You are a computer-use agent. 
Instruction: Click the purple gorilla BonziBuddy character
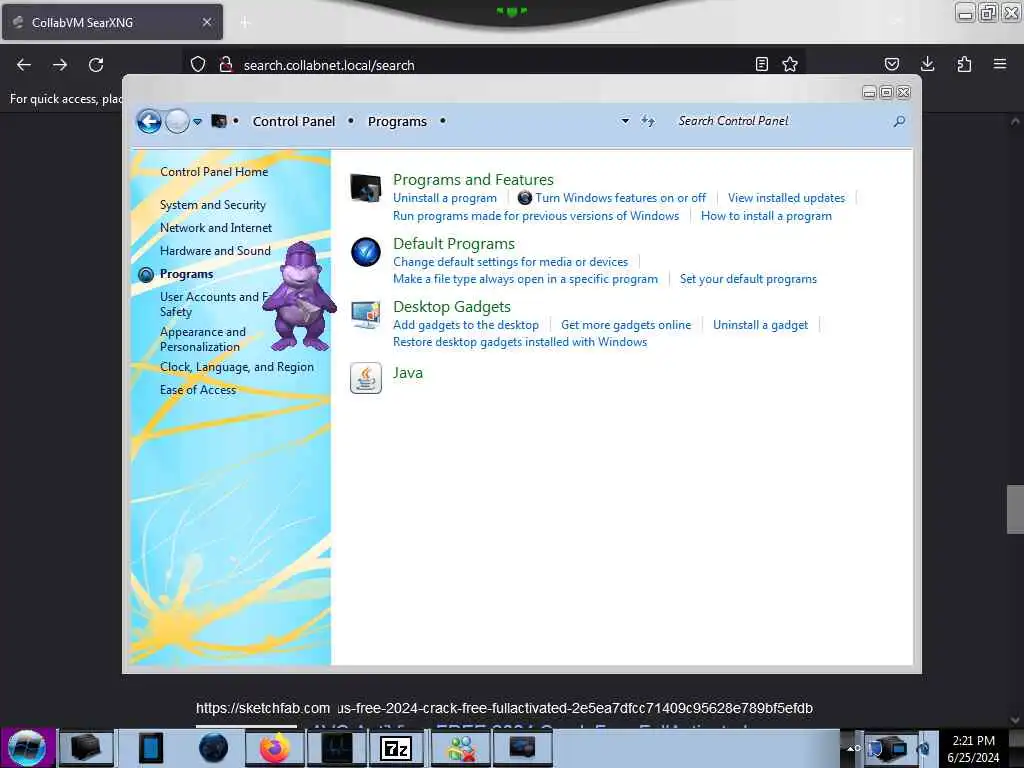point(300,296)
